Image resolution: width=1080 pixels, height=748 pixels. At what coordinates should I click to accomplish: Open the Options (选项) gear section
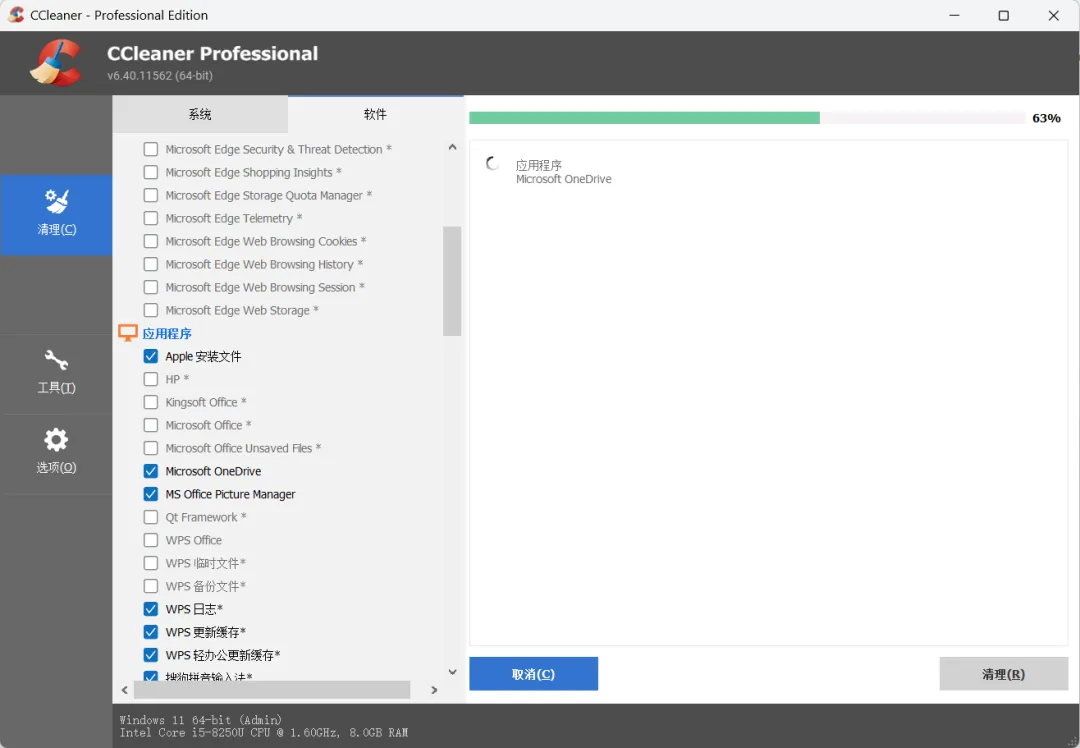56,452
